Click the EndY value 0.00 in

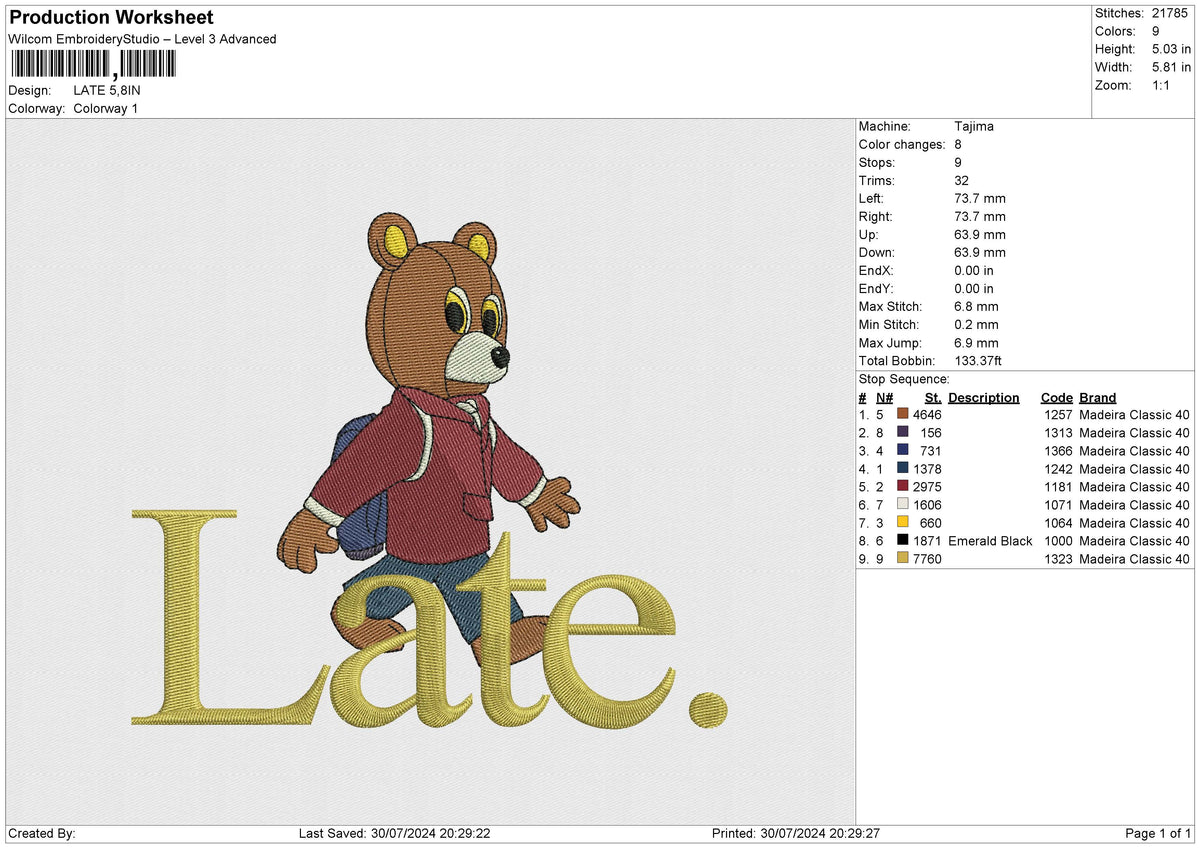pos(975,288)
